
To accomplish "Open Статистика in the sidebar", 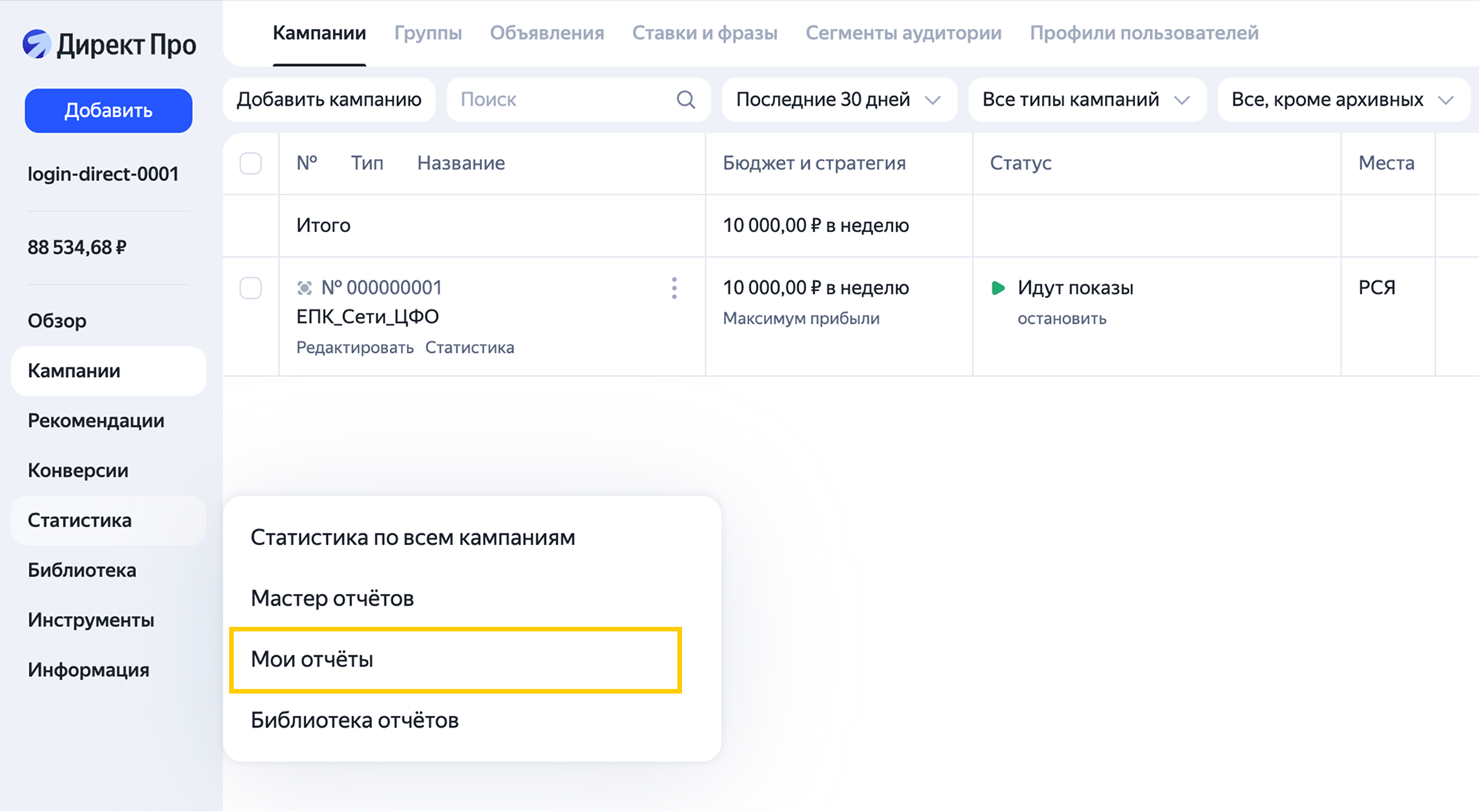I will pos(109,521).
